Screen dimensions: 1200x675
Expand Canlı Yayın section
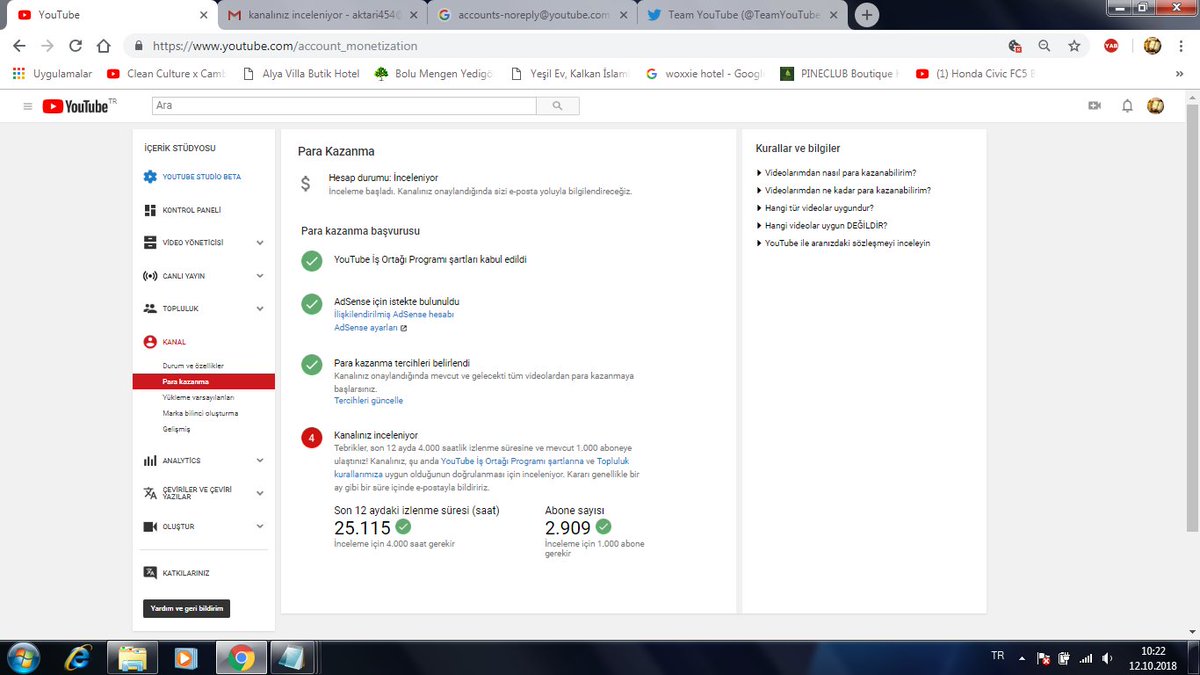[x=260, y=276]
